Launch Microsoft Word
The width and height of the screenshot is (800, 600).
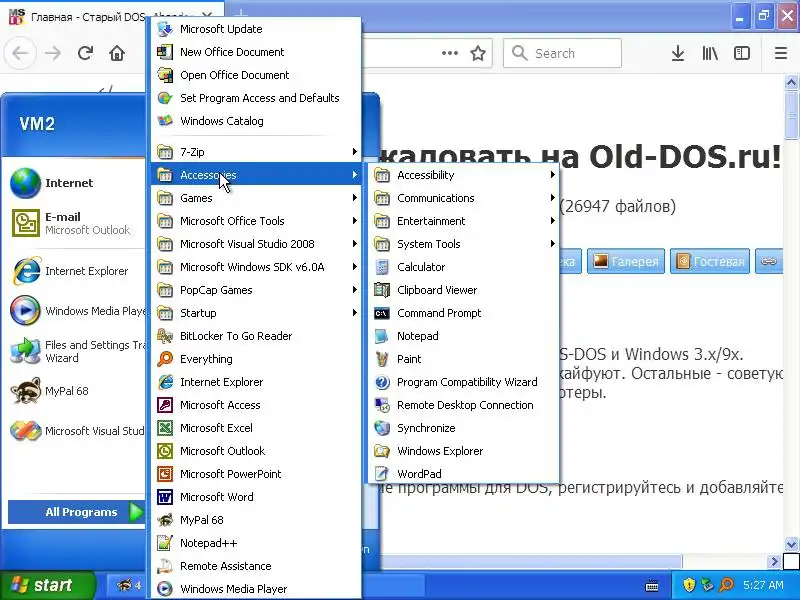click(256, 496)
